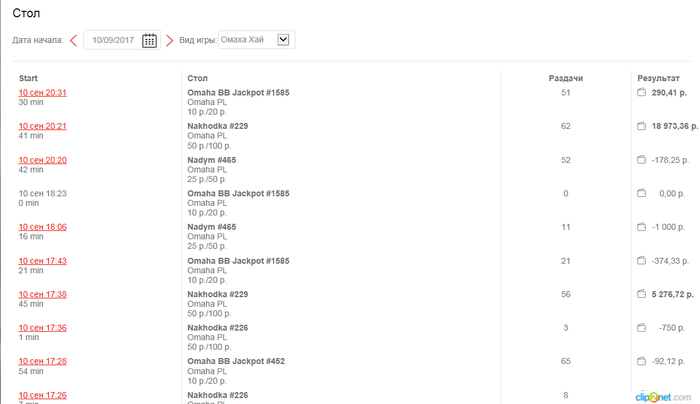Select the Раздачи column header
The image size is (700, 404).
click(x=566, y=78)
